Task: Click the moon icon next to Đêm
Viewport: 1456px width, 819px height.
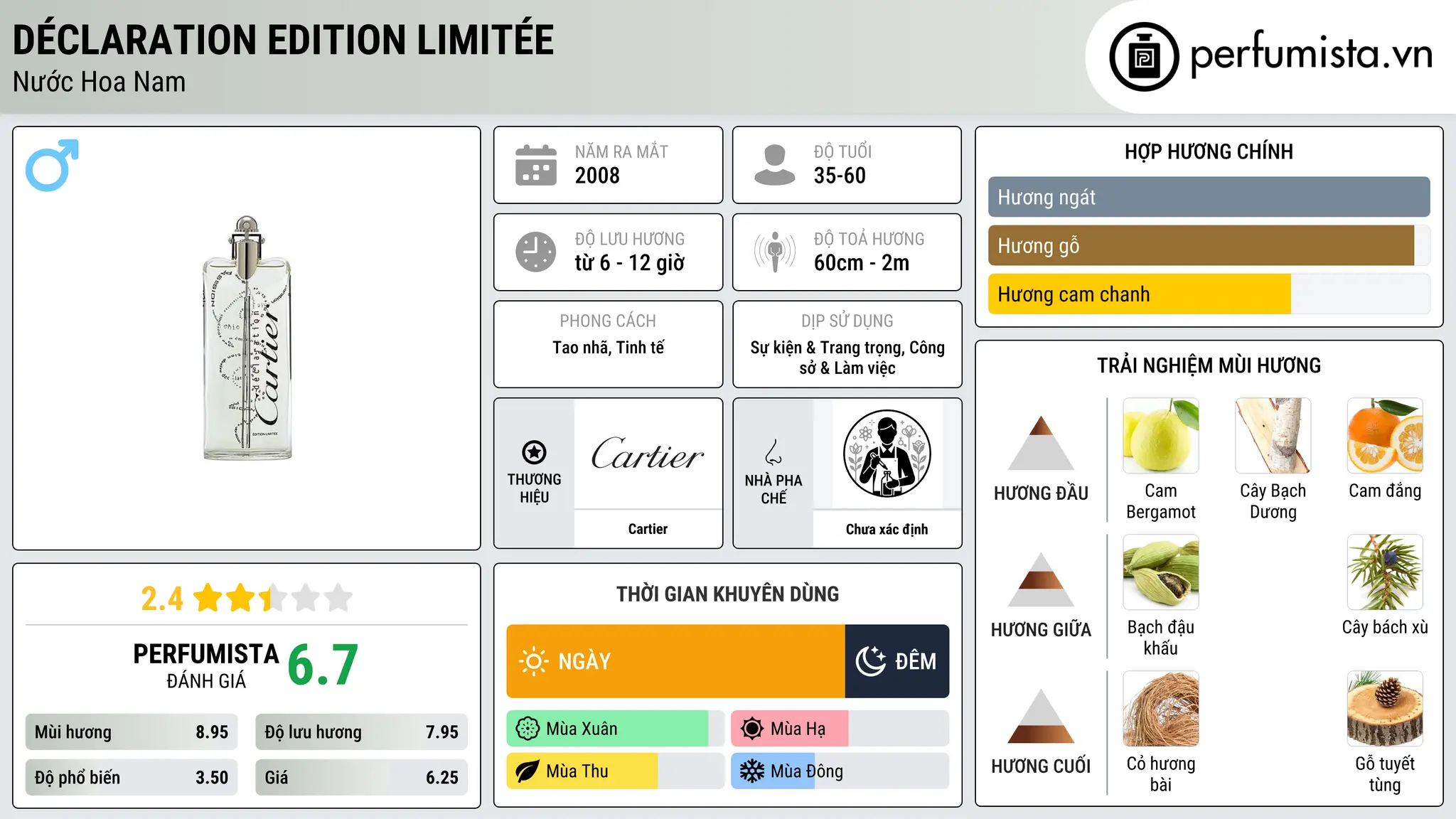Action: (871, 661)
